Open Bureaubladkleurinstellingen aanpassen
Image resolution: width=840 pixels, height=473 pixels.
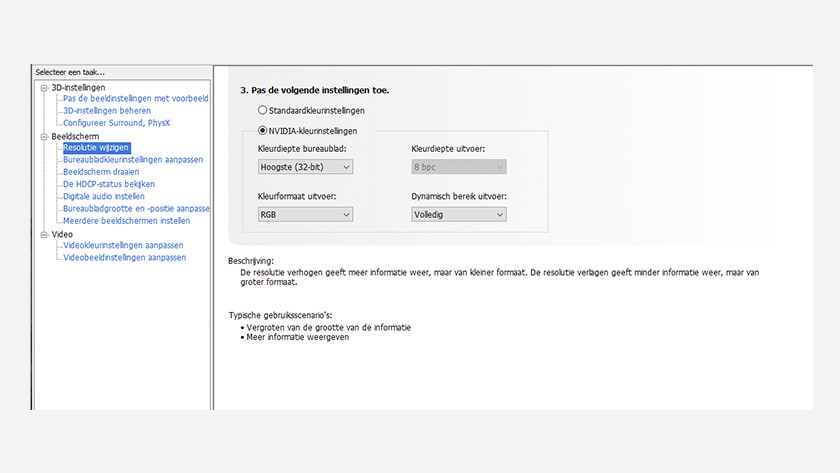pos(132,160)
